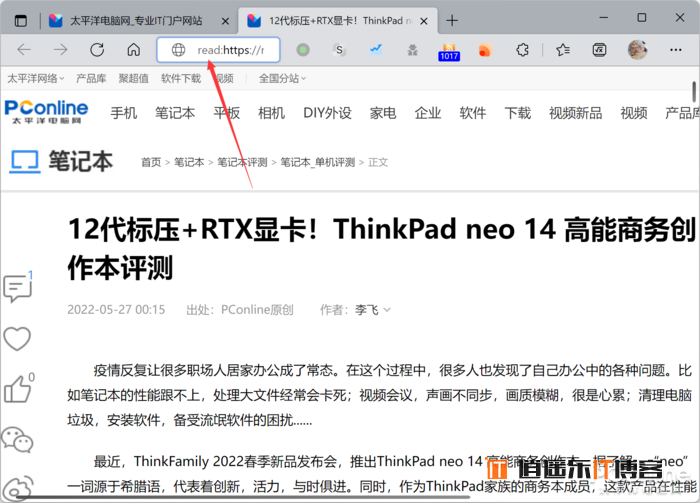This screenshot has height=503, width=700.
Task: Click the article headline text
Action: (x=382, y=248)
